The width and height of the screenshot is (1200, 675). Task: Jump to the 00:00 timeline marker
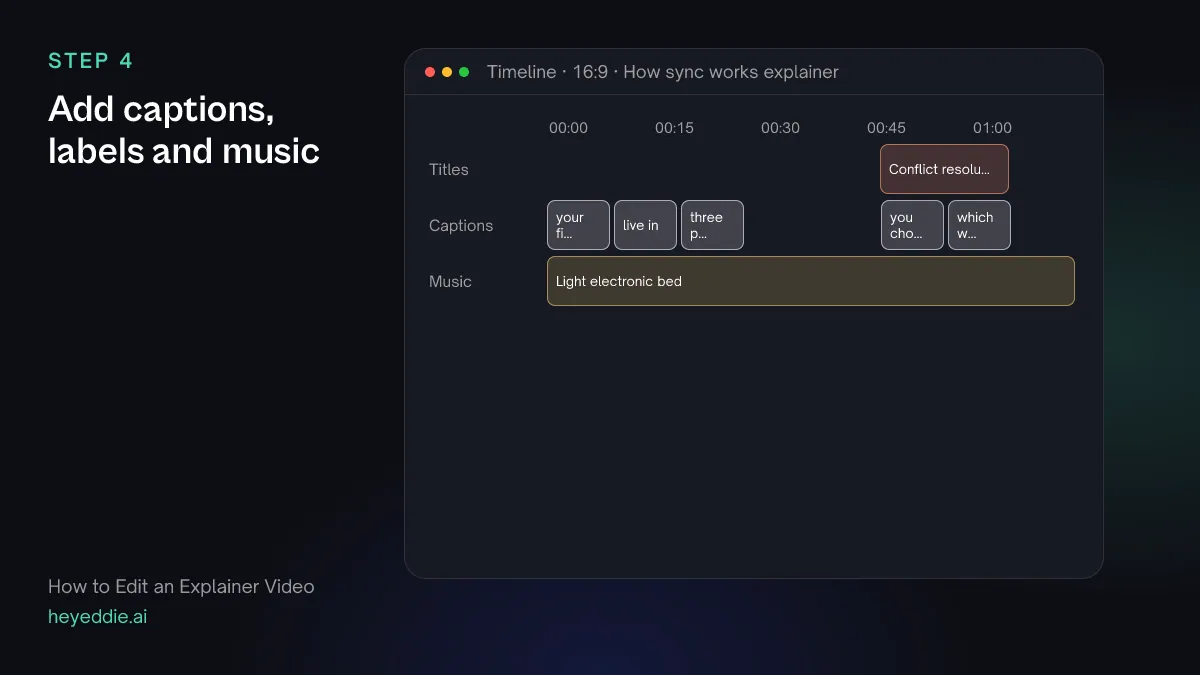568,128
